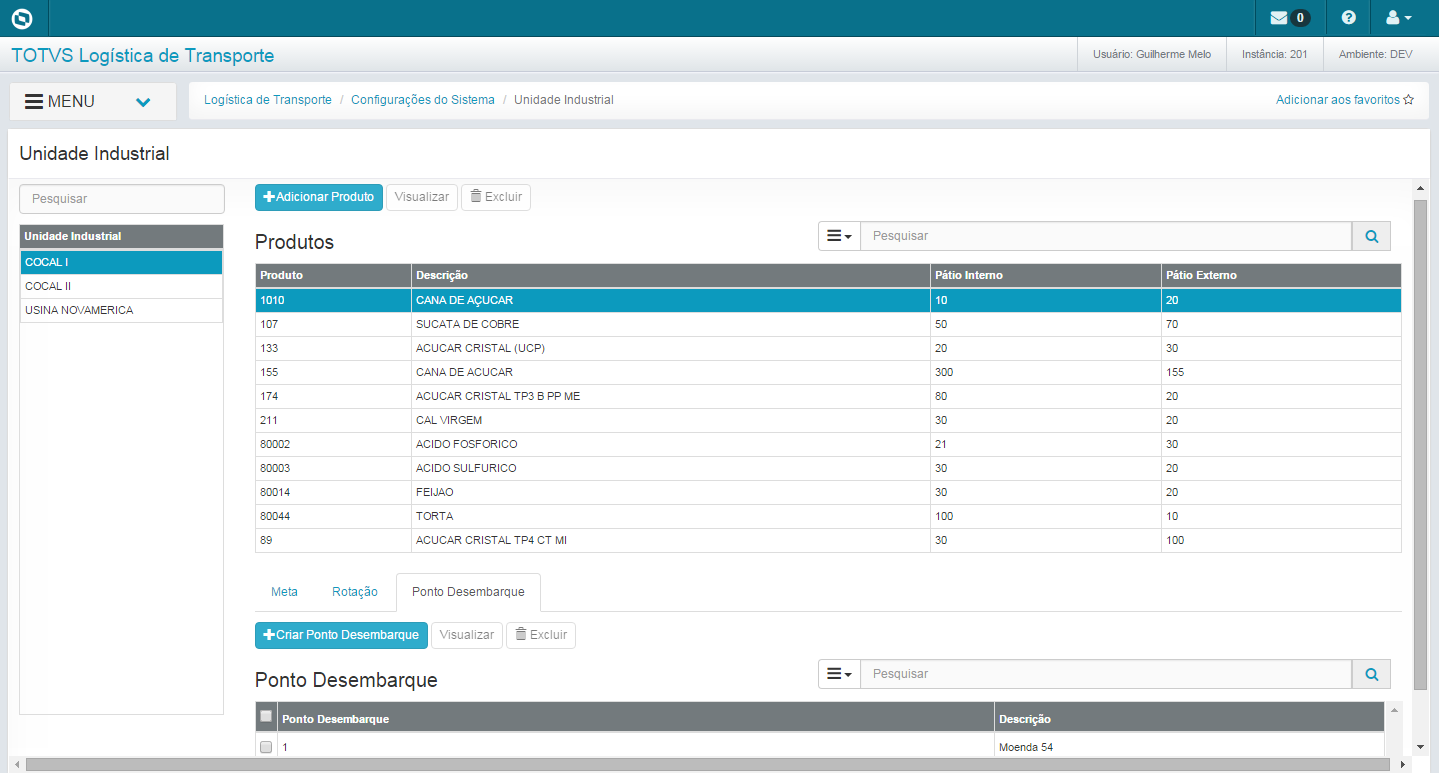Switch to the Meta tab
The image size is (1439, 773).
(x=284, y=592)
